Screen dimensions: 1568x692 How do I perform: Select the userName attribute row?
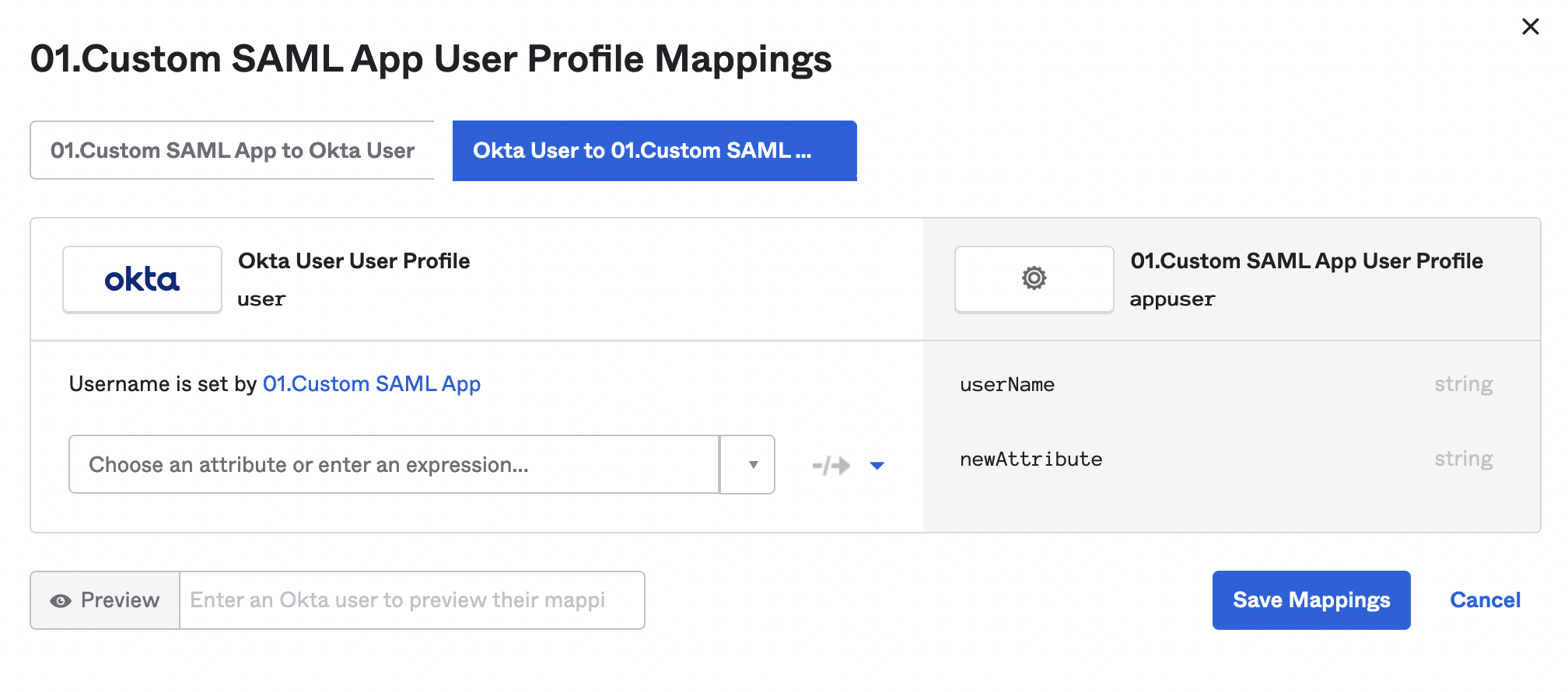[1007, 385]
